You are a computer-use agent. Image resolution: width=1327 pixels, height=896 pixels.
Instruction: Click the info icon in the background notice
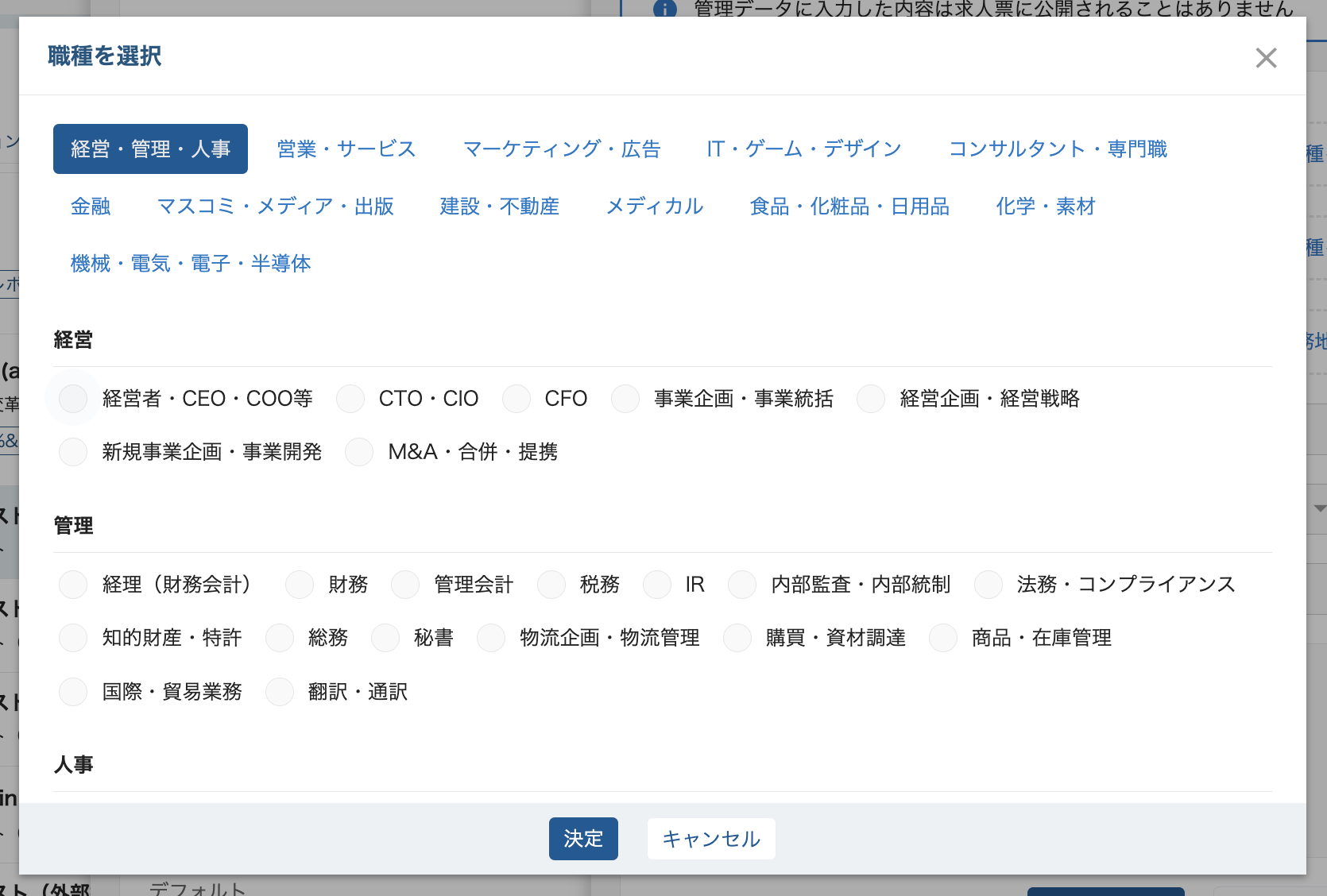[x=665, y=9]
